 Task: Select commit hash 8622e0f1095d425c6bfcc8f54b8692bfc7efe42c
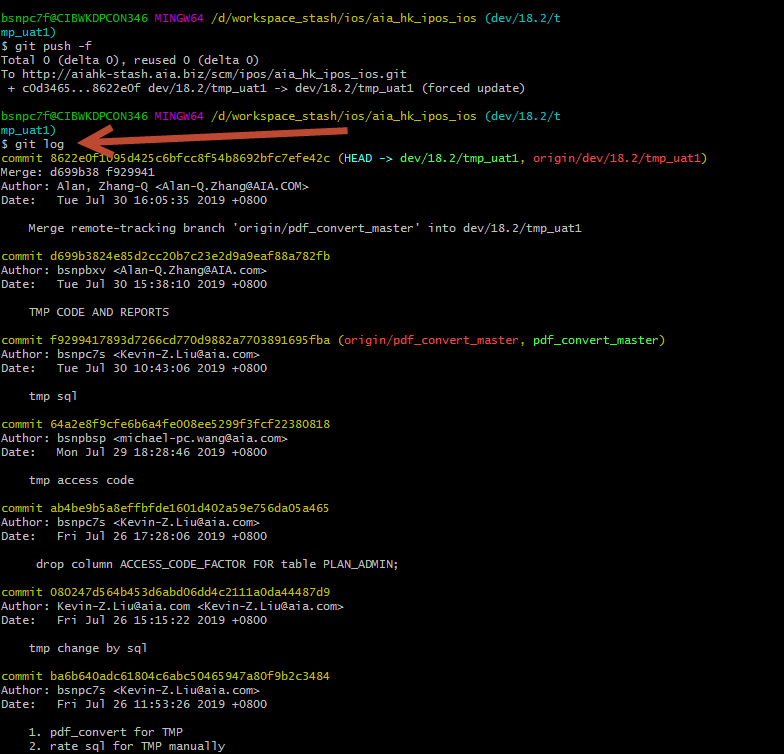pos(190,158)
